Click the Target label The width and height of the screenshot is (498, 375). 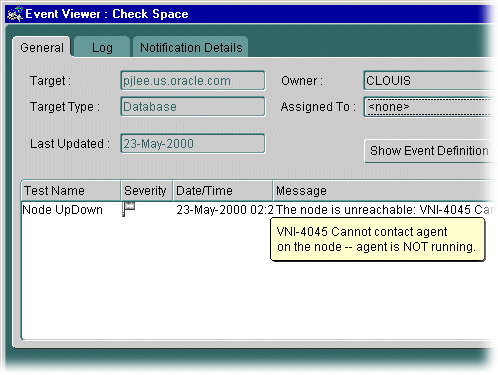50,81
